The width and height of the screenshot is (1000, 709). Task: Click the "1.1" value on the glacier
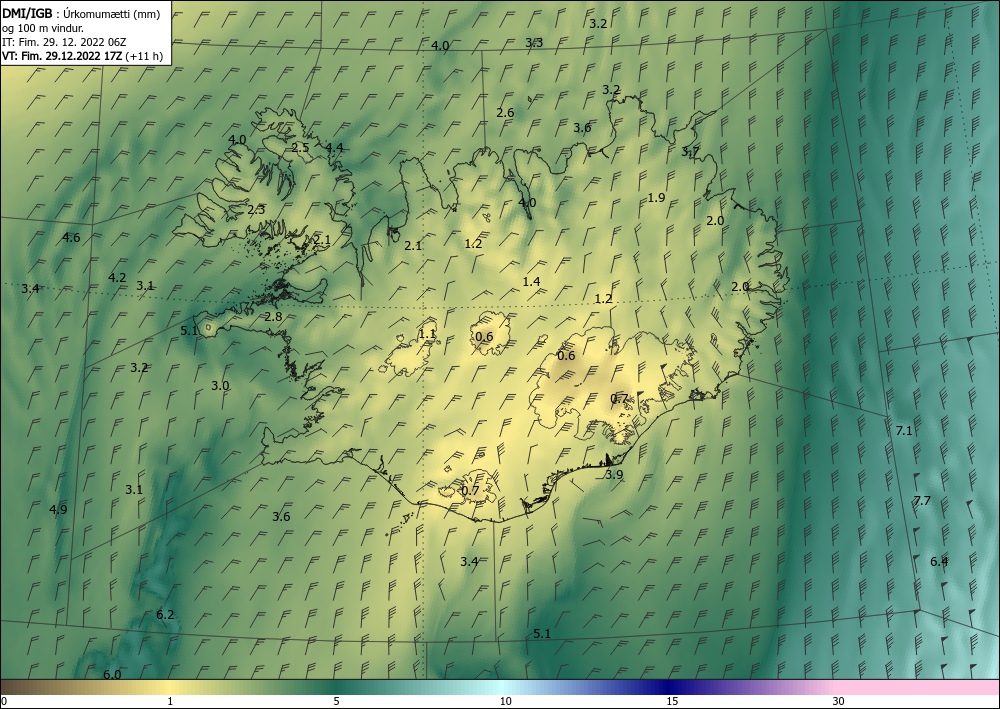point(427,334)
